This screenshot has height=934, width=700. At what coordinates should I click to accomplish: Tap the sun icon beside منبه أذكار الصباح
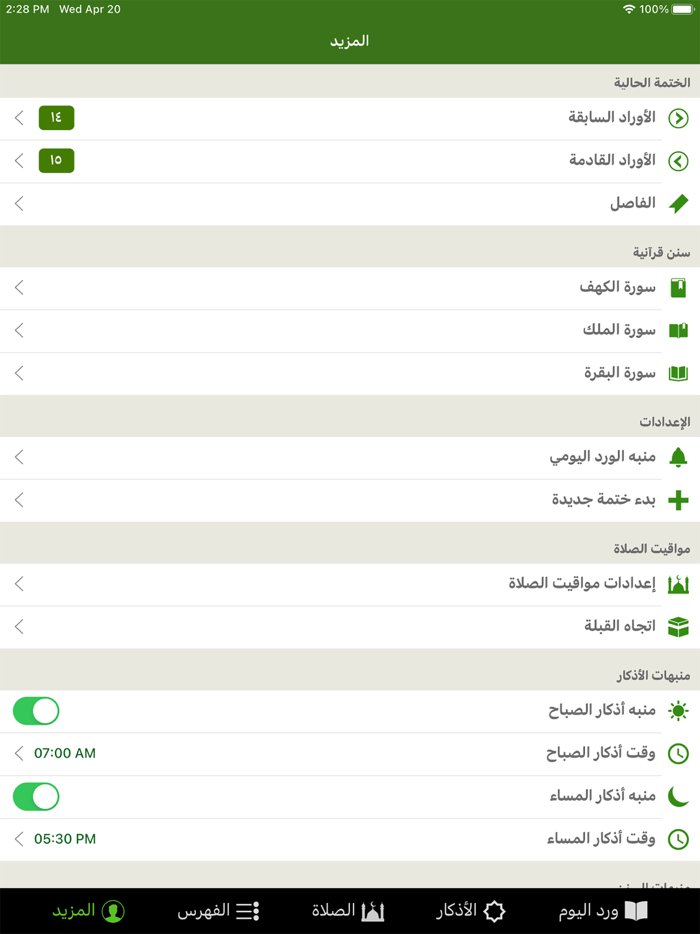pos(681,710)
